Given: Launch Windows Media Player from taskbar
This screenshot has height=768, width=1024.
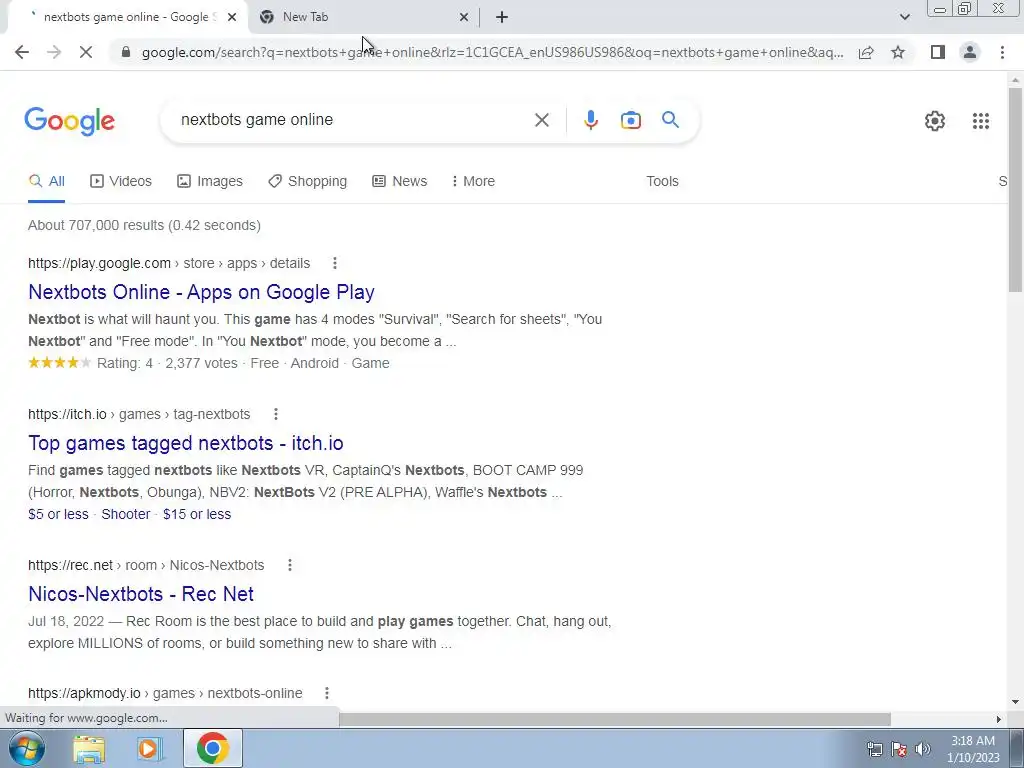Looking at the screenshot, I should point(148,748).
